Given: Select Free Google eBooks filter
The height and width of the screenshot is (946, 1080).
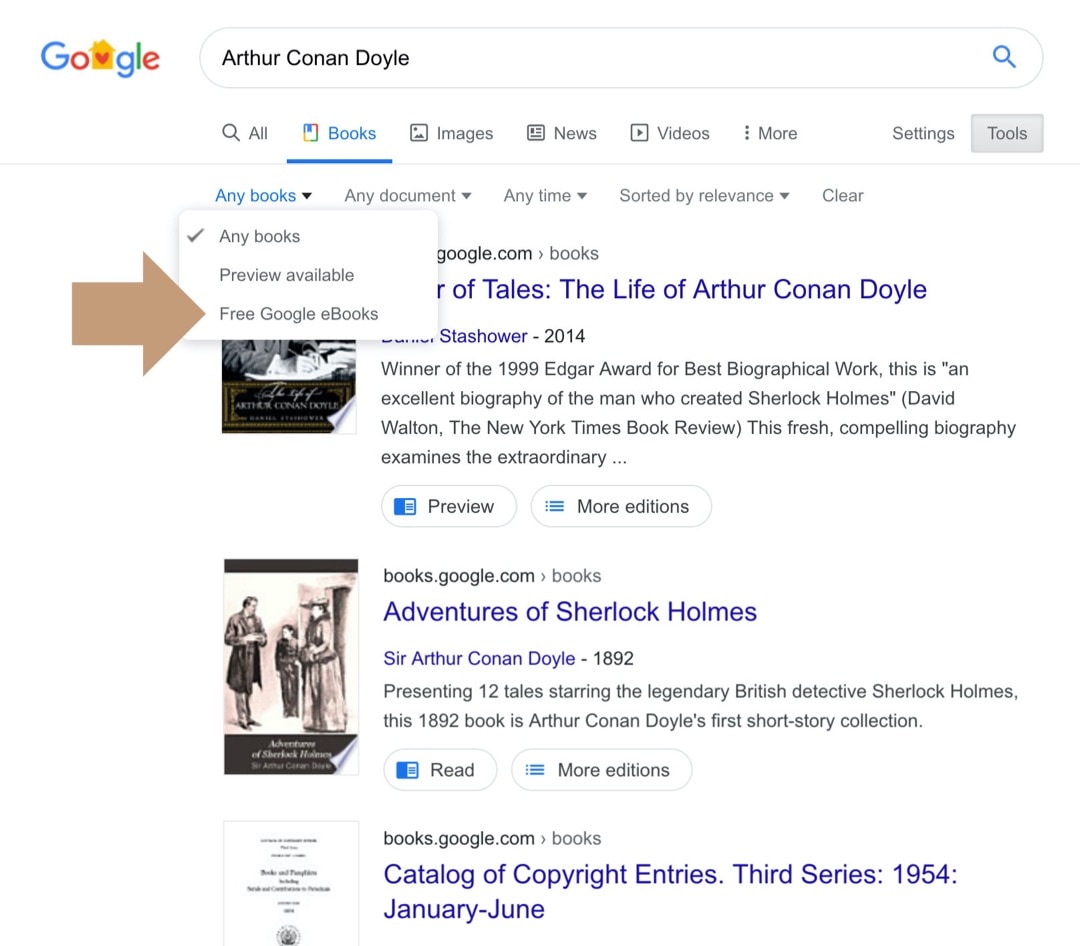Looking at the screenshot, I should 298,313.
